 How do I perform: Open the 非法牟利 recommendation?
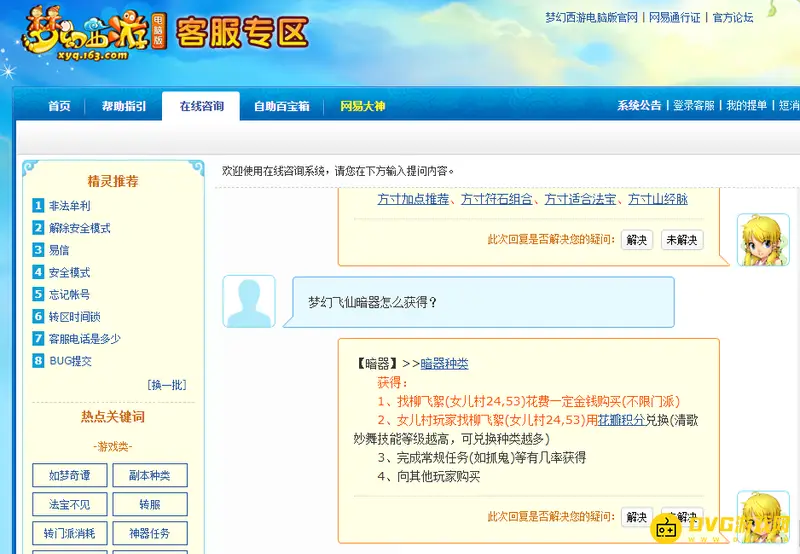click(x=69, y=206)
